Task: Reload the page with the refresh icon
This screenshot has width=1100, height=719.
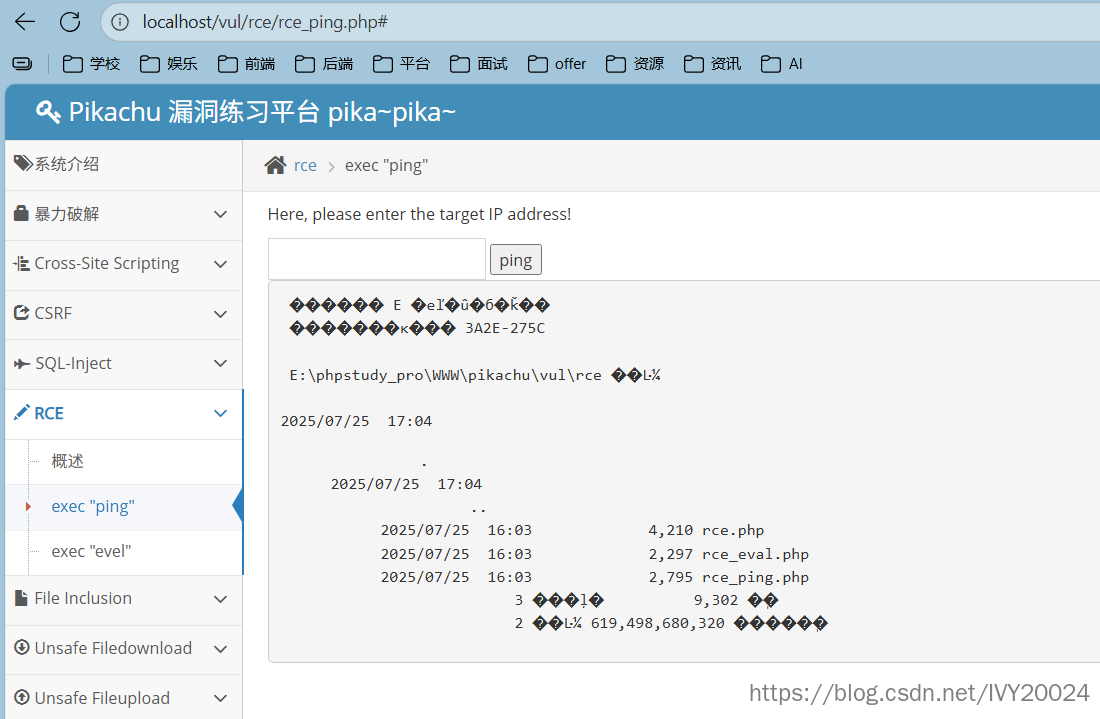Action: tap(69, 22)
